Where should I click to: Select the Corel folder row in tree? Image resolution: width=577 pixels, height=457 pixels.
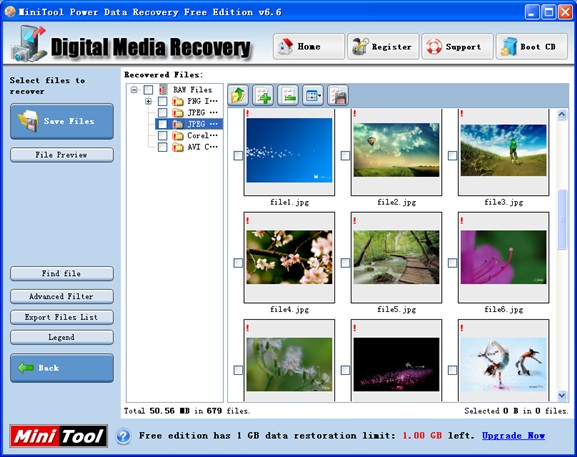coord(202,136)
